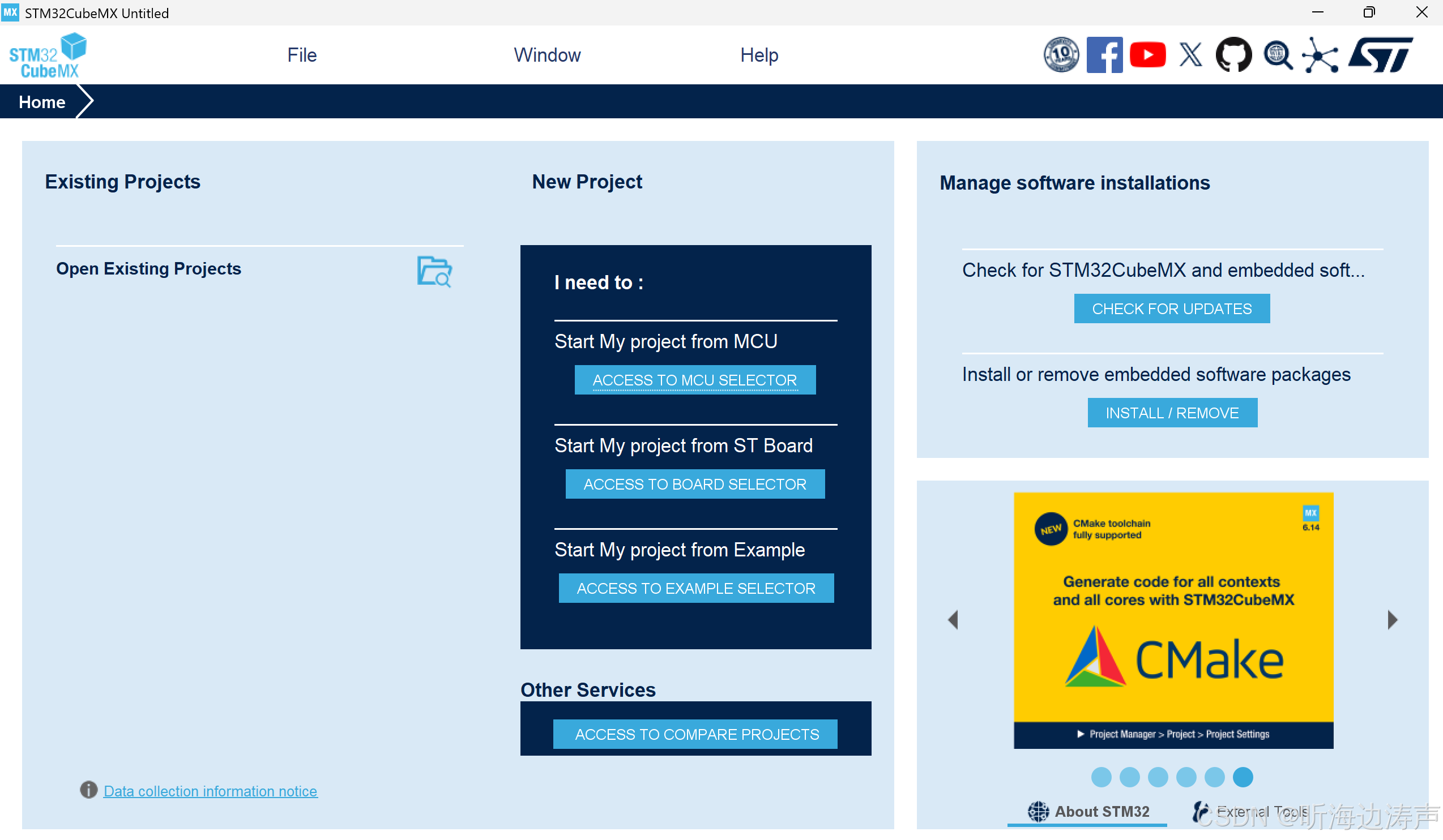Click the network star community icon
This screenshot has height=840, width=1443.
1321,55
